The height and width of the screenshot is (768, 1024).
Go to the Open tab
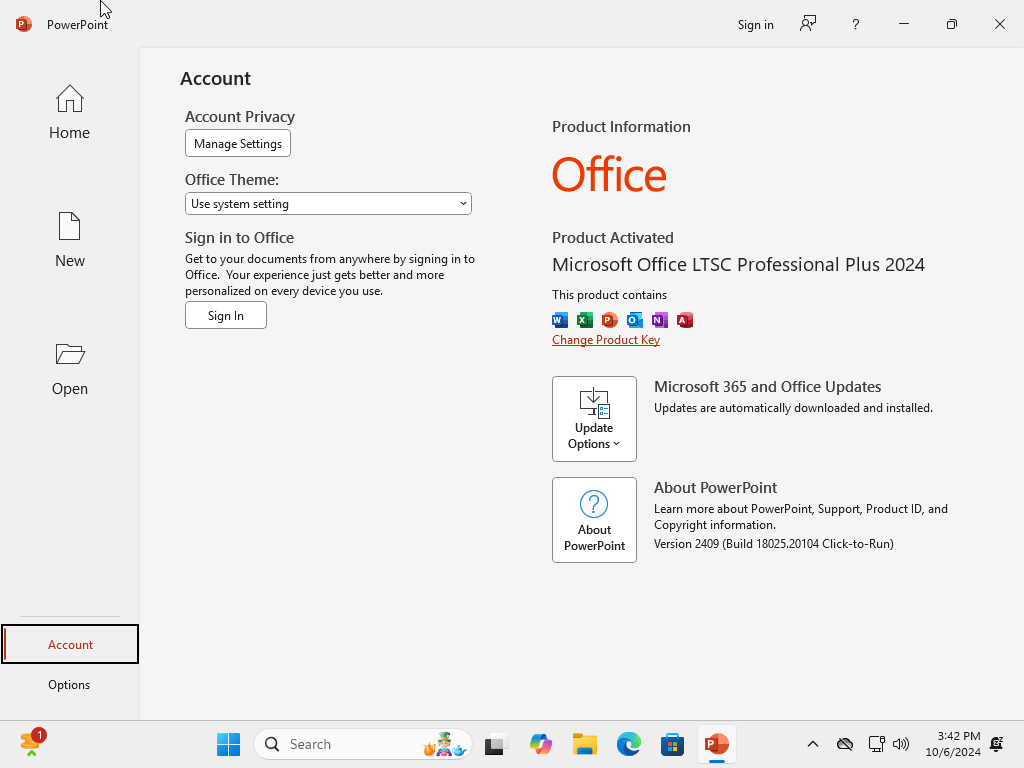pyautogui.click(x=69, y=368)
